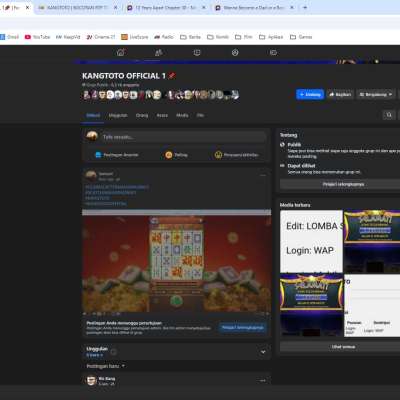Click the Dapat dilihat visibility eye icon
Viewport: 400px width, 400px height.
[x=283, y=166]
